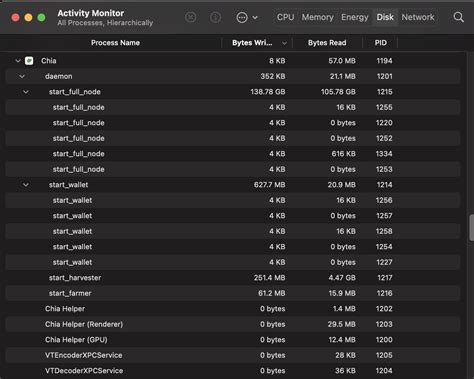Click the 4.47 GB bytes read value

click(x=342, y=278)
